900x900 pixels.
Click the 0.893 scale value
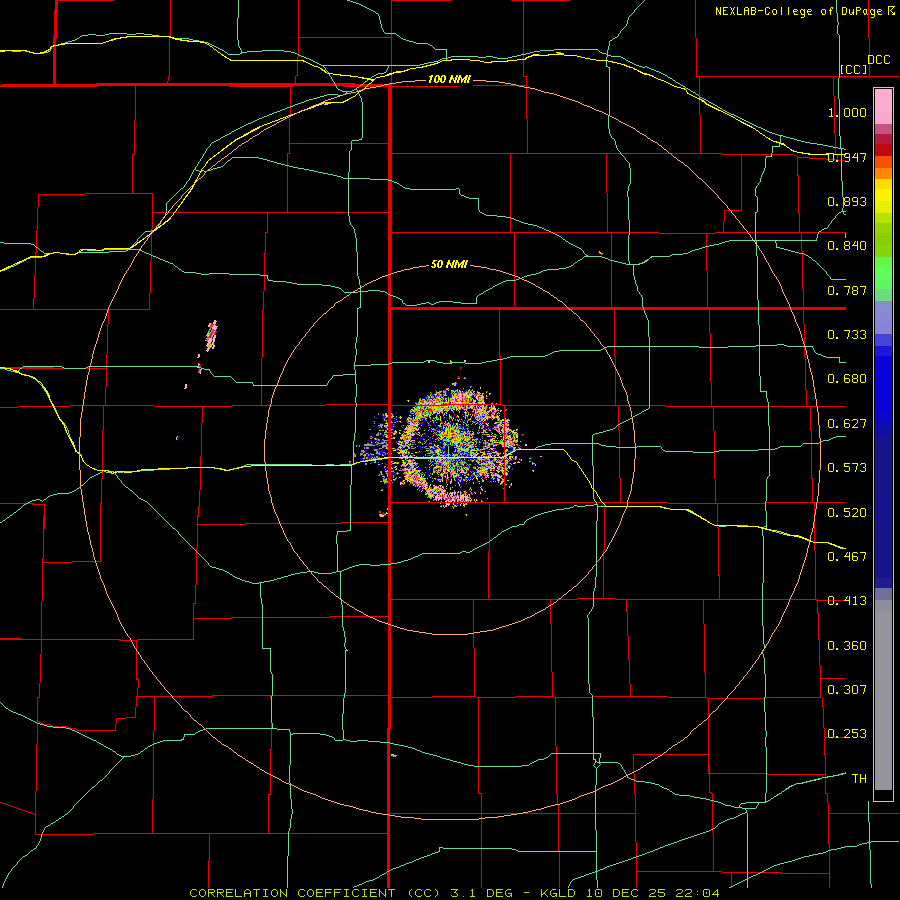click(847, 201)
